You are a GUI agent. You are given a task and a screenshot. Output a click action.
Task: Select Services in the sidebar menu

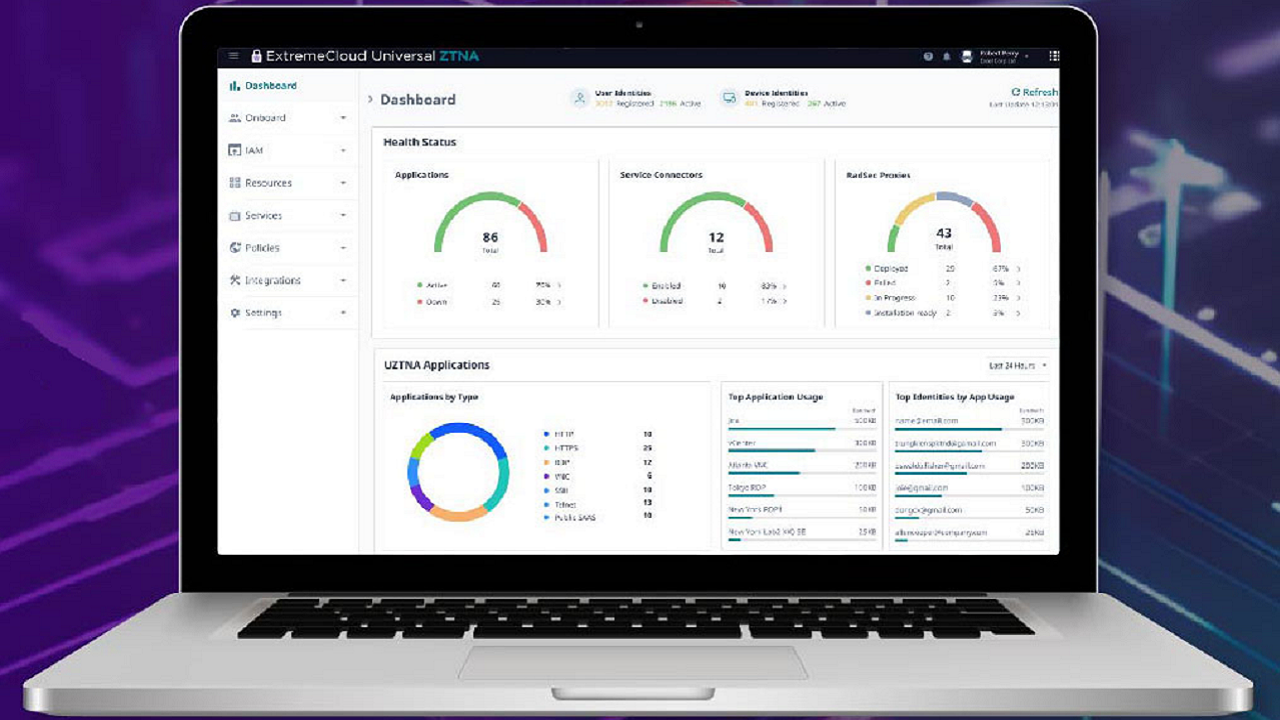(x=263, y=216)
